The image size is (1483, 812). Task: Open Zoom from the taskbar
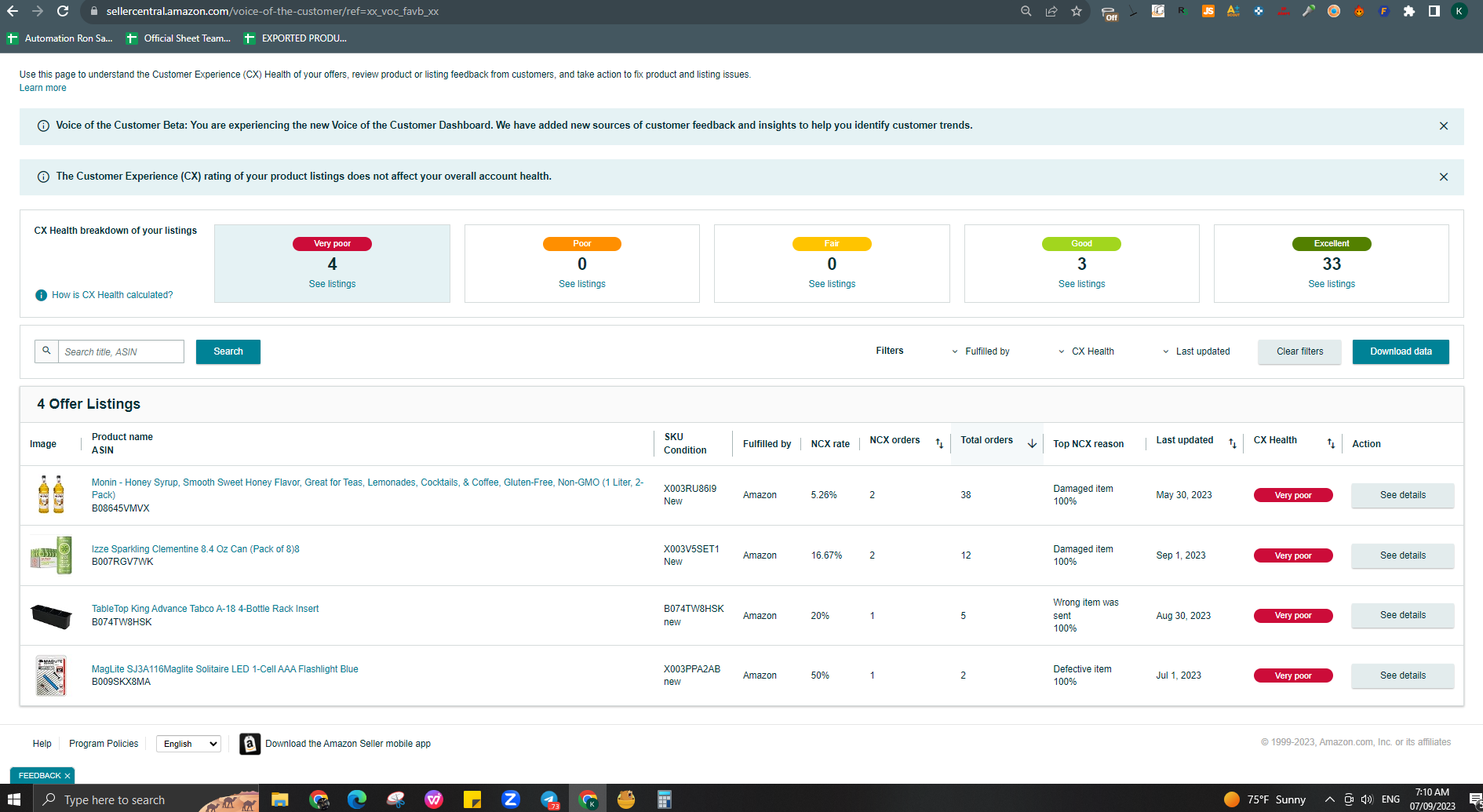click(x=511, y=799)
